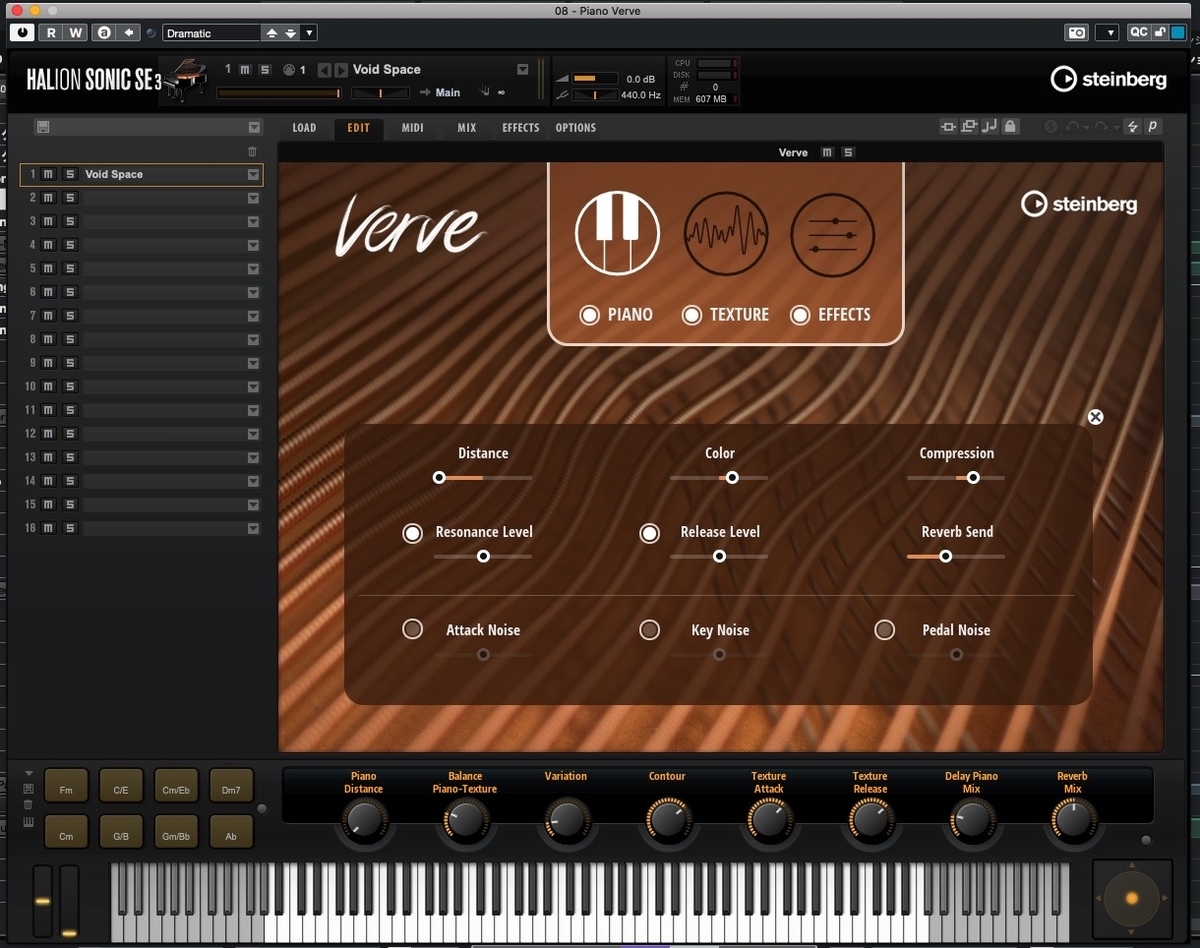Enable Read automation (R) button
Screen dimensions: 1200x948
click(x=51, y=33)
